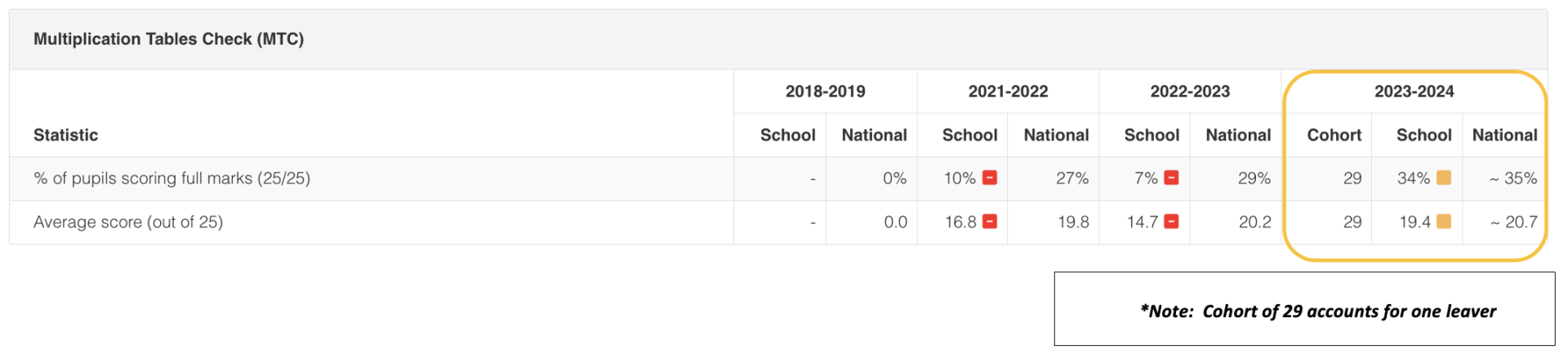Screen dimensions: 1568x354
Task: Click the 29% national 2022-2023 value
Action: coord(1254,178)
